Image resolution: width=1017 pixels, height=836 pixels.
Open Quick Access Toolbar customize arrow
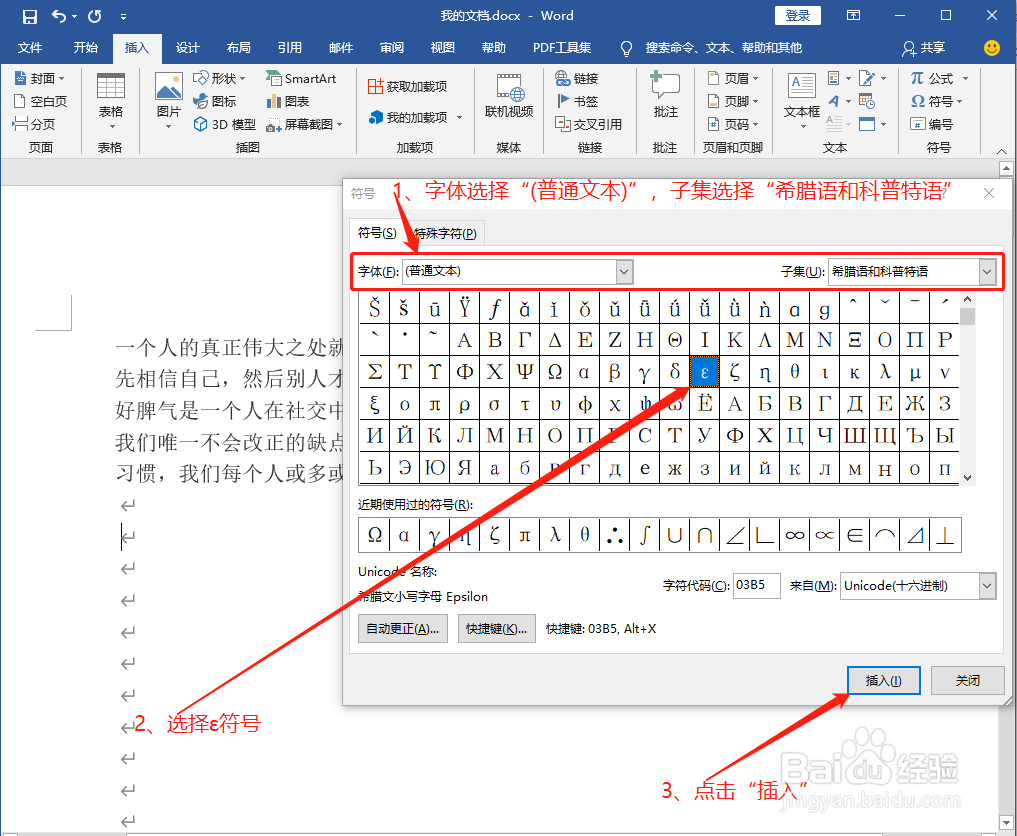click(x=123, y=17)
